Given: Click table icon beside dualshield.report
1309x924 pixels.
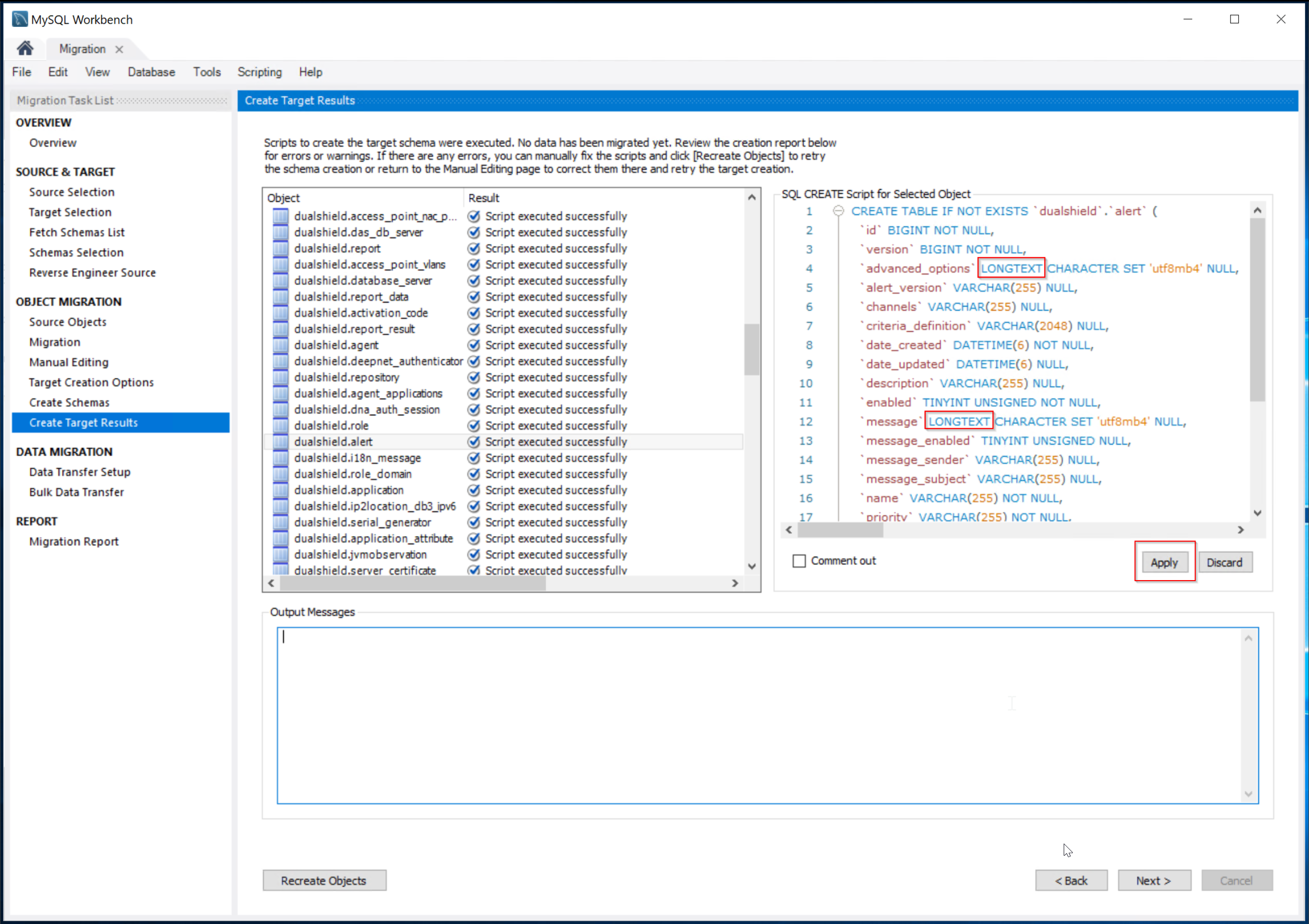Looking at the screenshot, I should [280, 248].
